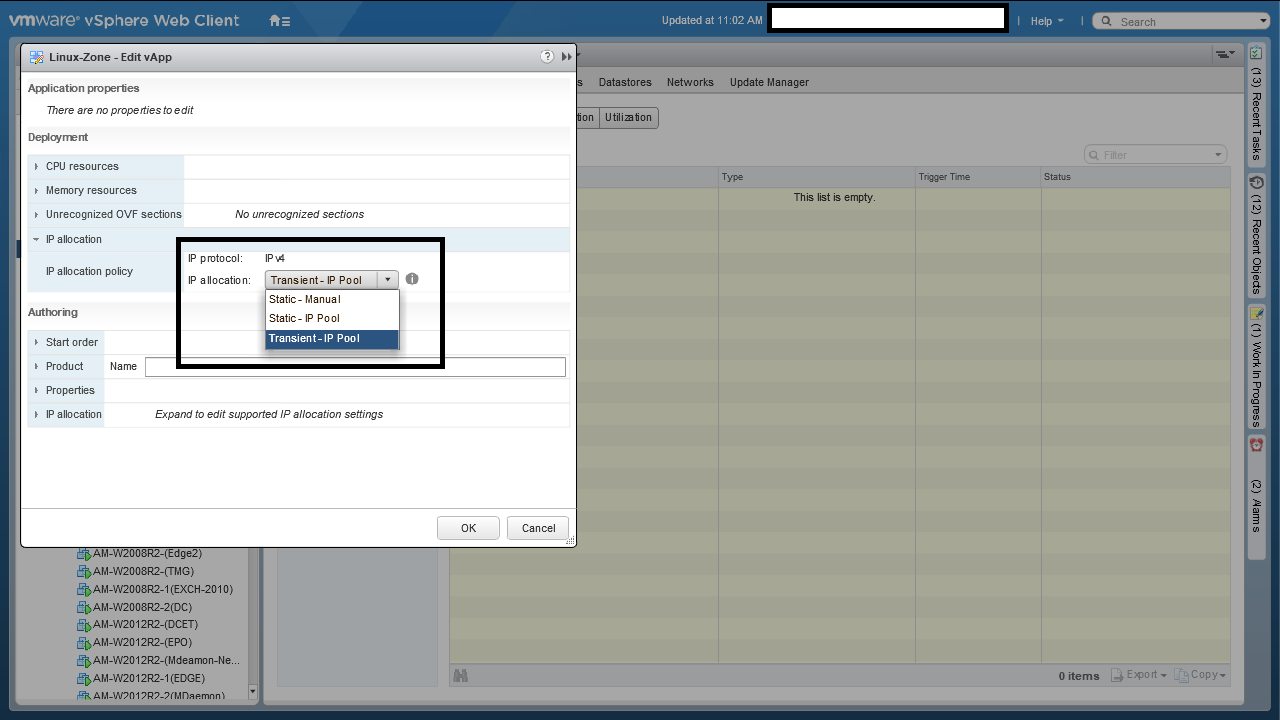Click the home menu icon in header
The height and width of the screenshot is (720, 1280).
point(279,21)
